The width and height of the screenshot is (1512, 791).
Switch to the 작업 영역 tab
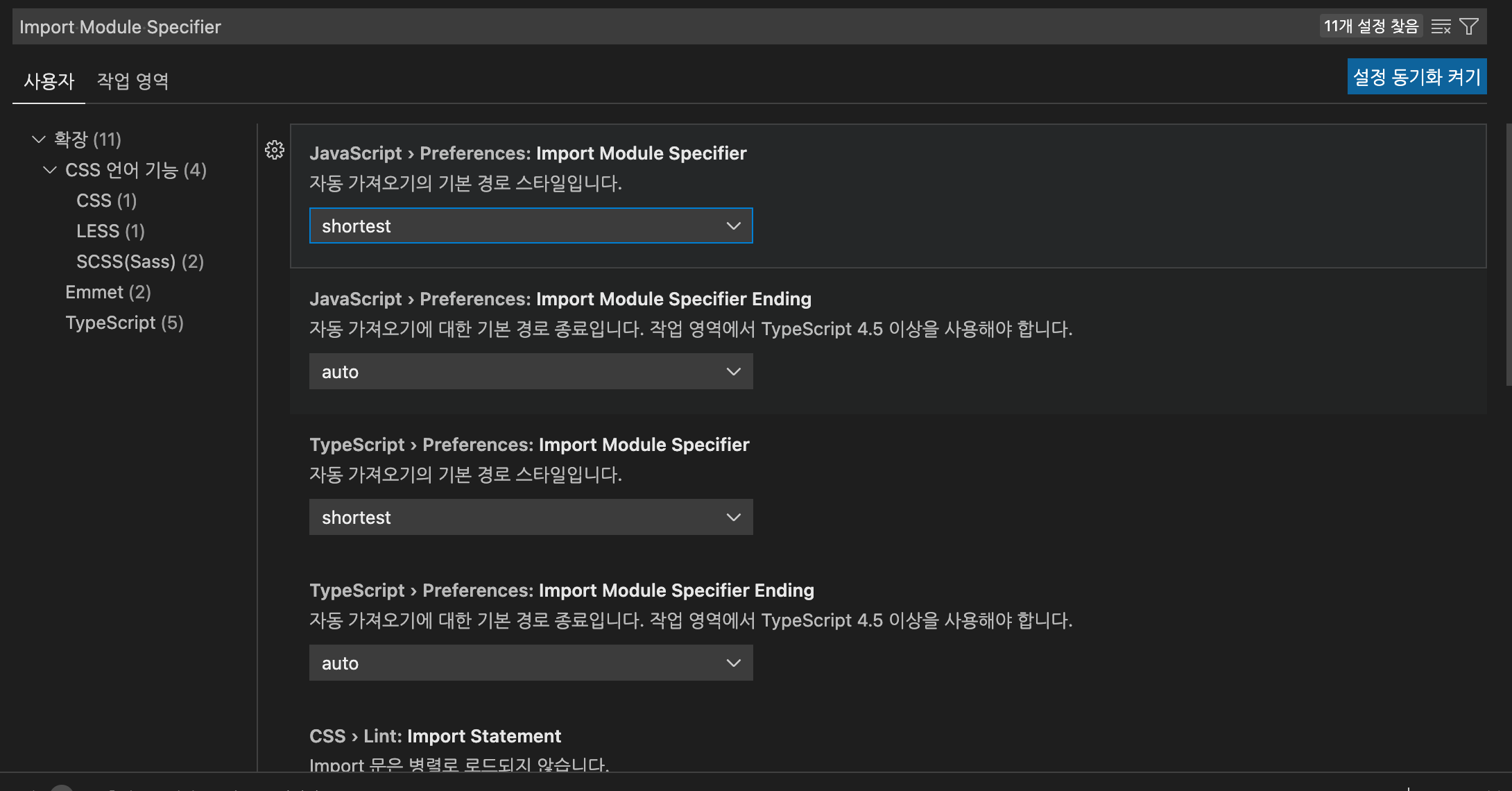point(132,81)
